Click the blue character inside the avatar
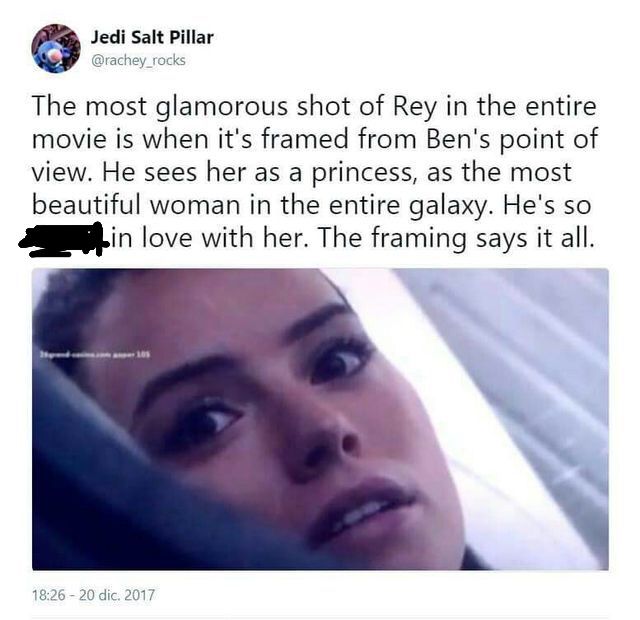This screenshot has width=640, height=620. click(x=48, y=55)
